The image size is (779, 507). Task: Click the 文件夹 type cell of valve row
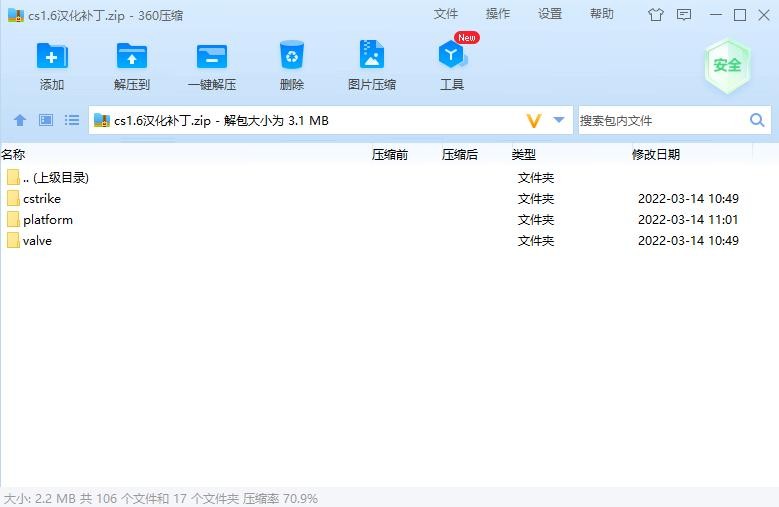click(x=536, y=240)
